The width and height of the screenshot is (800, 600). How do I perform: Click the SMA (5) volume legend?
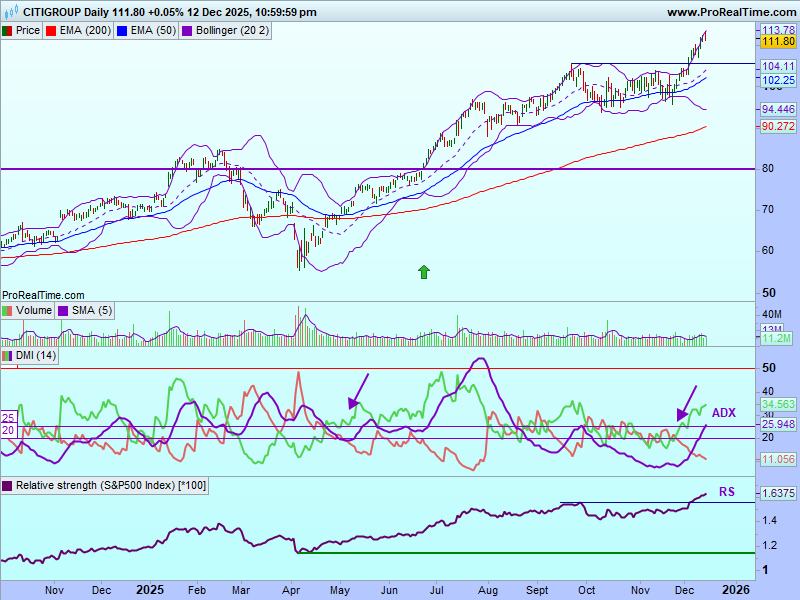click(x=91, y=311)
